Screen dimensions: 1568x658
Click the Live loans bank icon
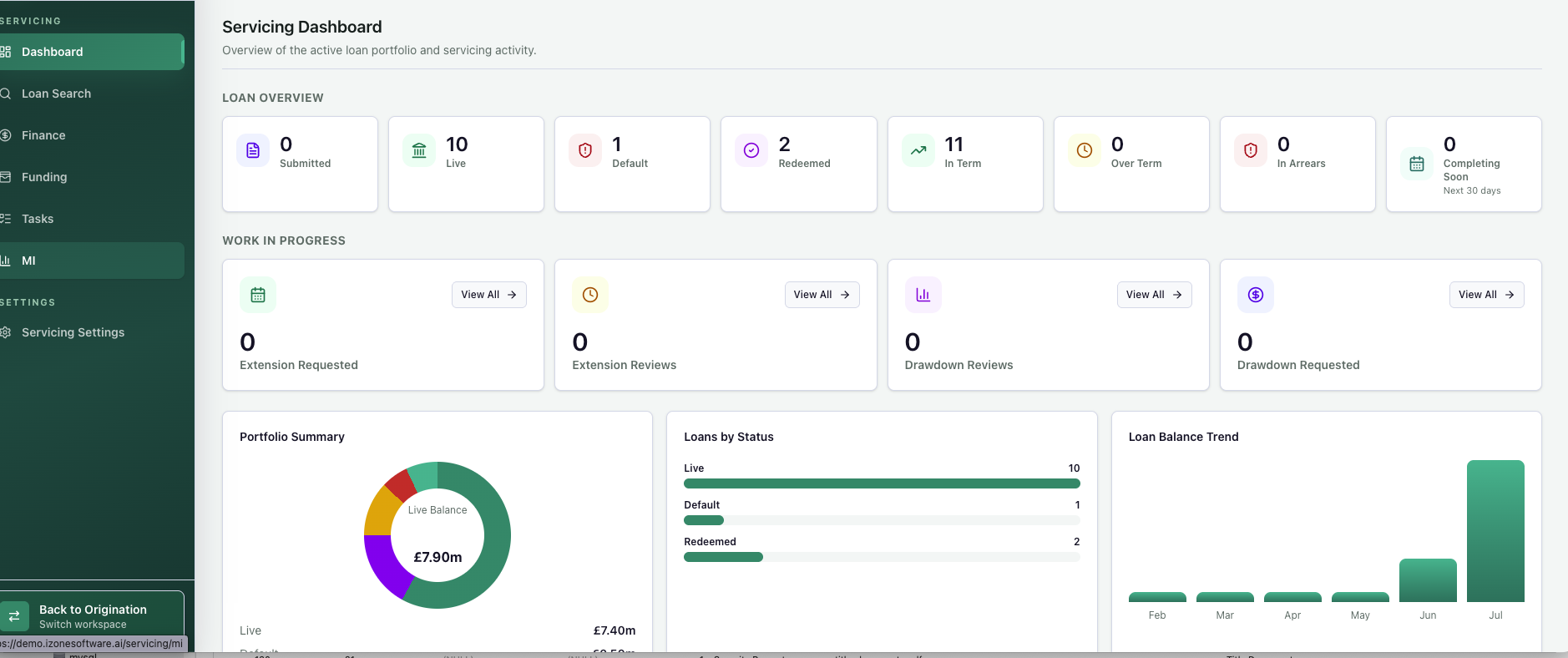419,150
